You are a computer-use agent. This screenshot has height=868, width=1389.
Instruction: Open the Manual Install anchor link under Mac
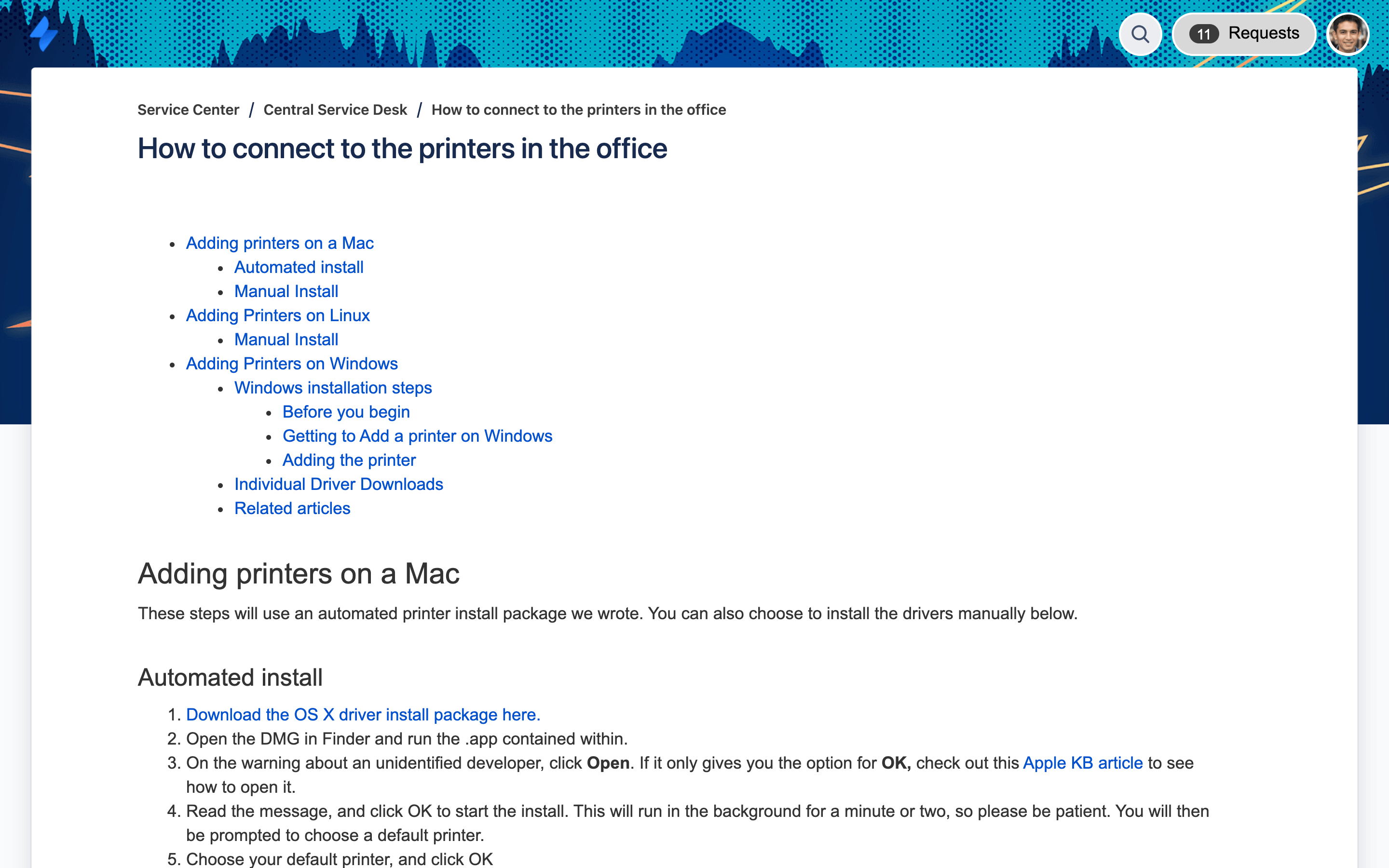(286, 291)
